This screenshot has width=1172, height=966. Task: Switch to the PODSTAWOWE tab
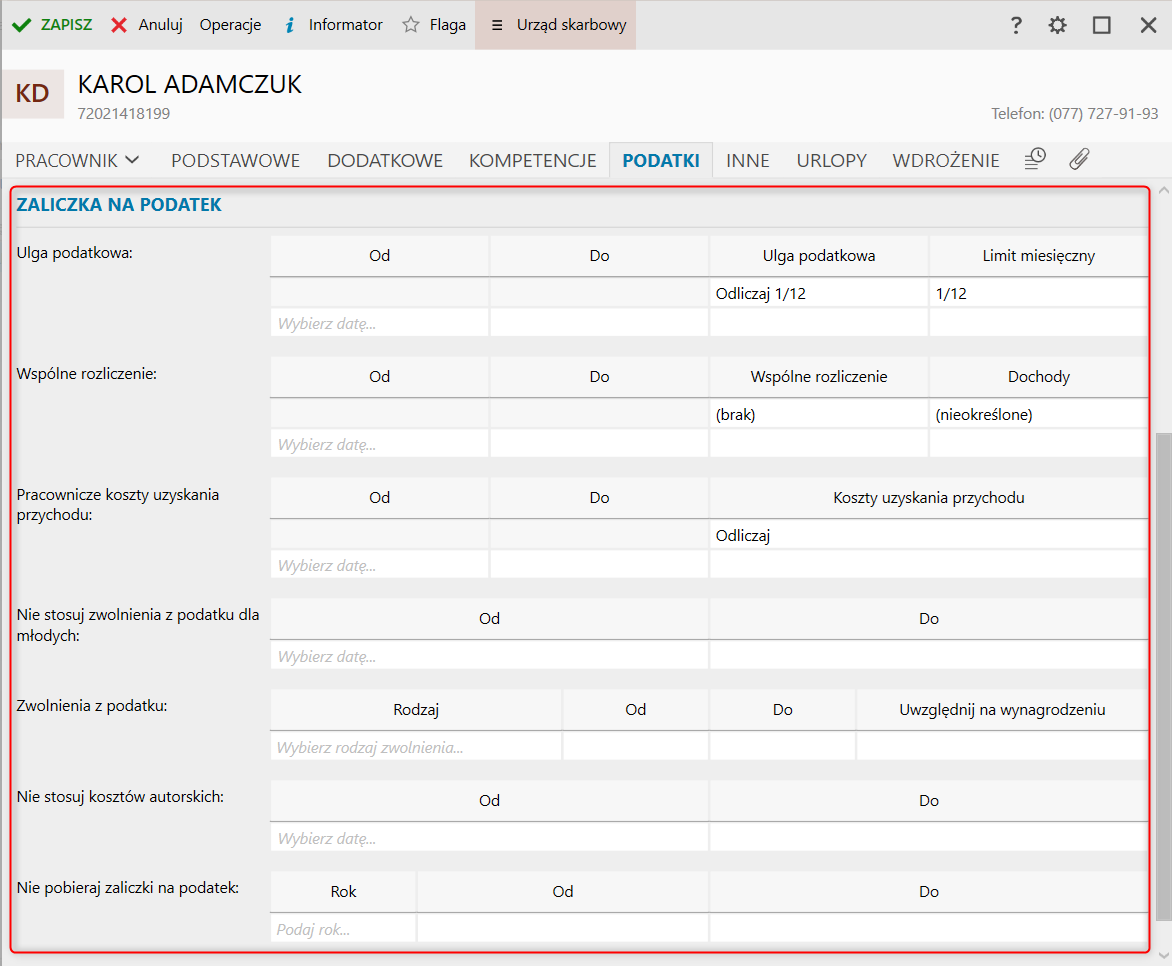236,160
